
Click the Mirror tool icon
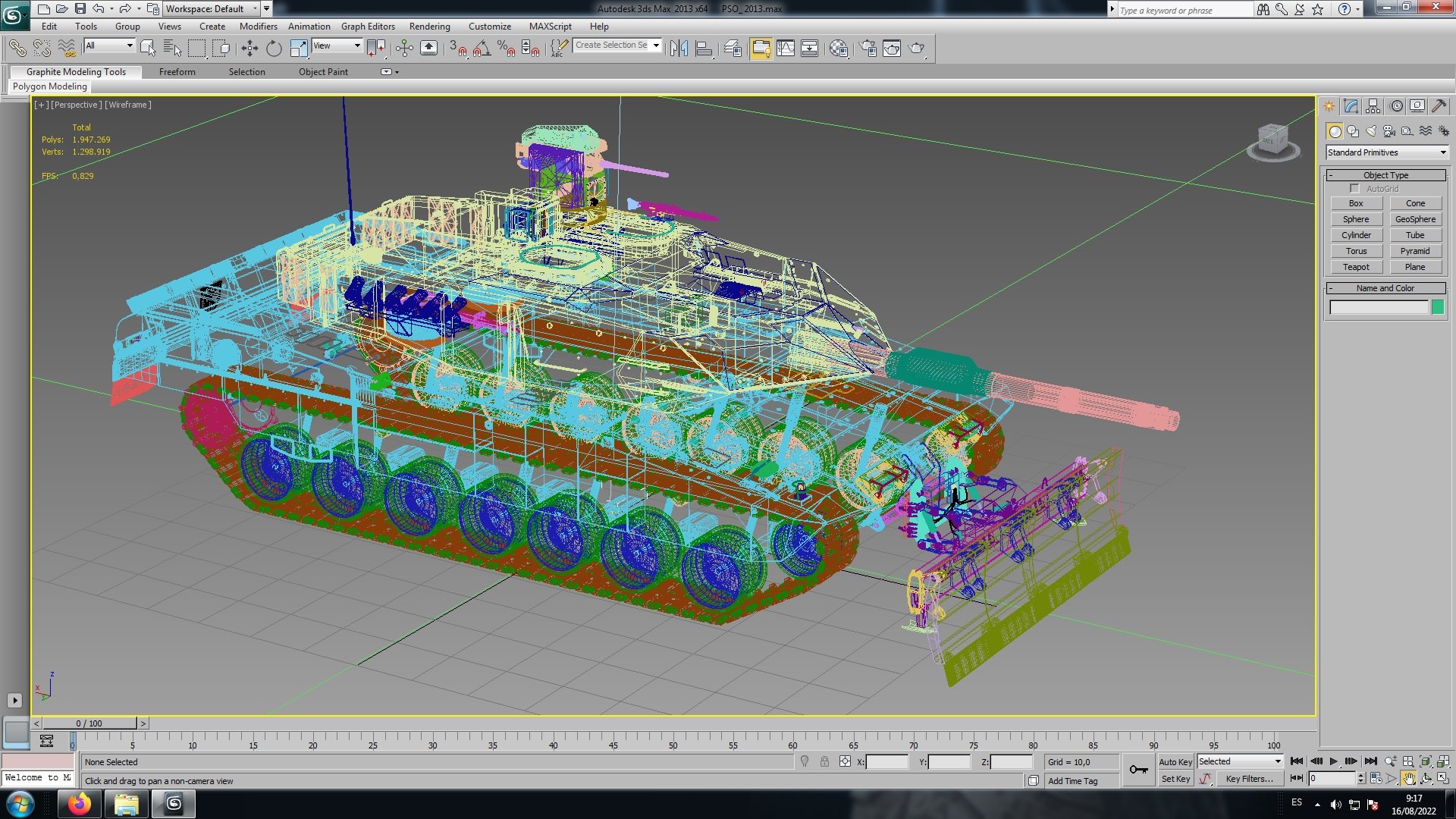coord(679,49)
